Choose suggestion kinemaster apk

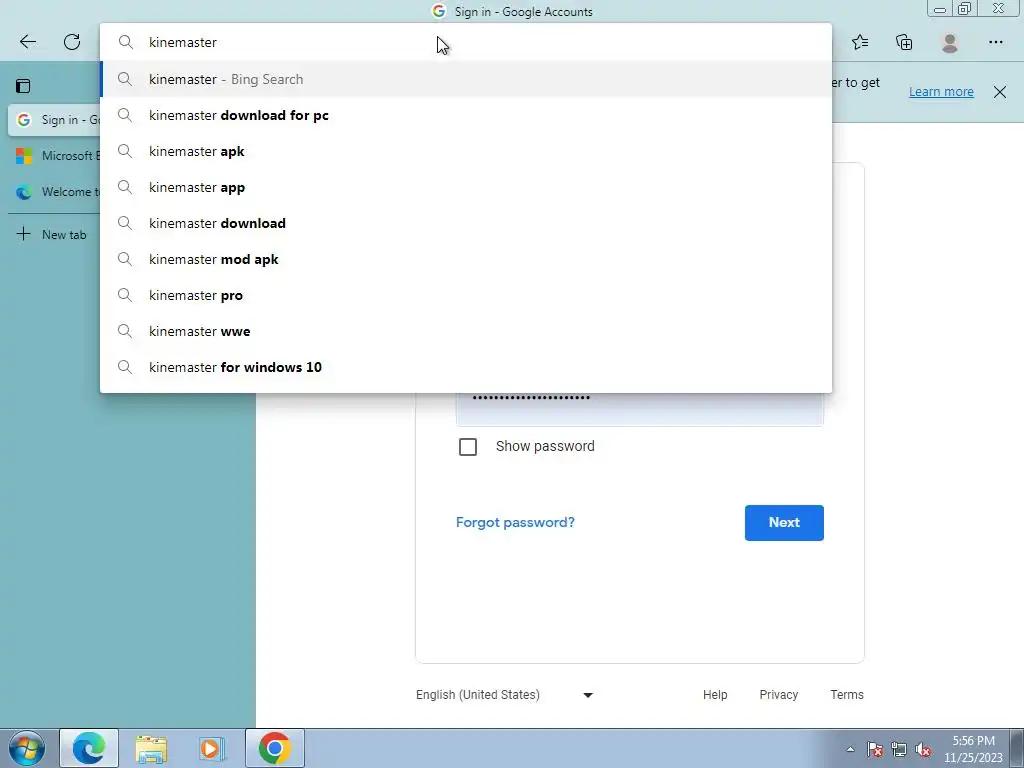466,152
